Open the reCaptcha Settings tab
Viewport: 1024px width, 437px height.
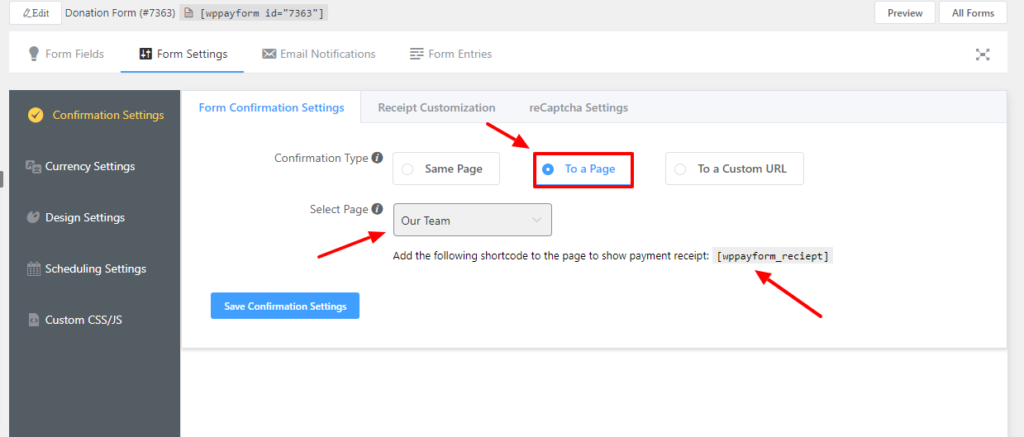coord(578,108)
